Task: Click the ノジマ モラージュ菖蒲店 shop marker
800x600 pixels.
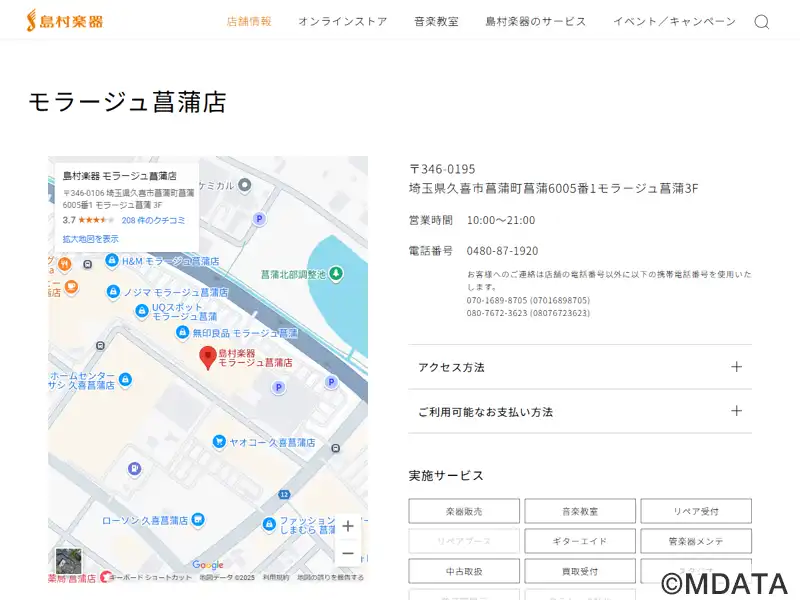Action: (x=113, y=291)
